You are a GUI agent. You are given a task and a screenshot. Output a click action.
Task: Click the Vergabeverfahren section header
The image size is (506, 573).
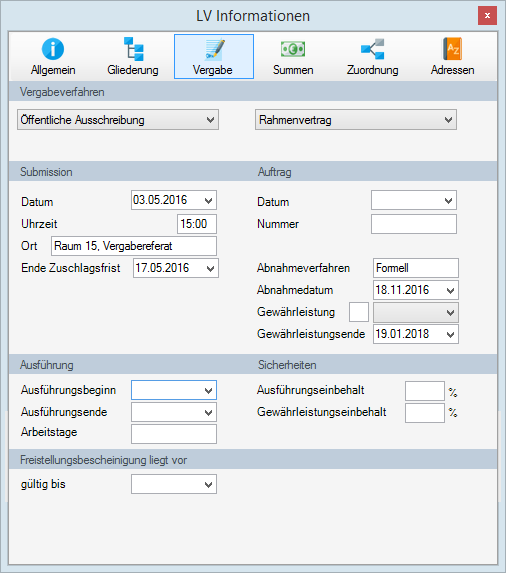pyautogui.click(x=62, y=92)
